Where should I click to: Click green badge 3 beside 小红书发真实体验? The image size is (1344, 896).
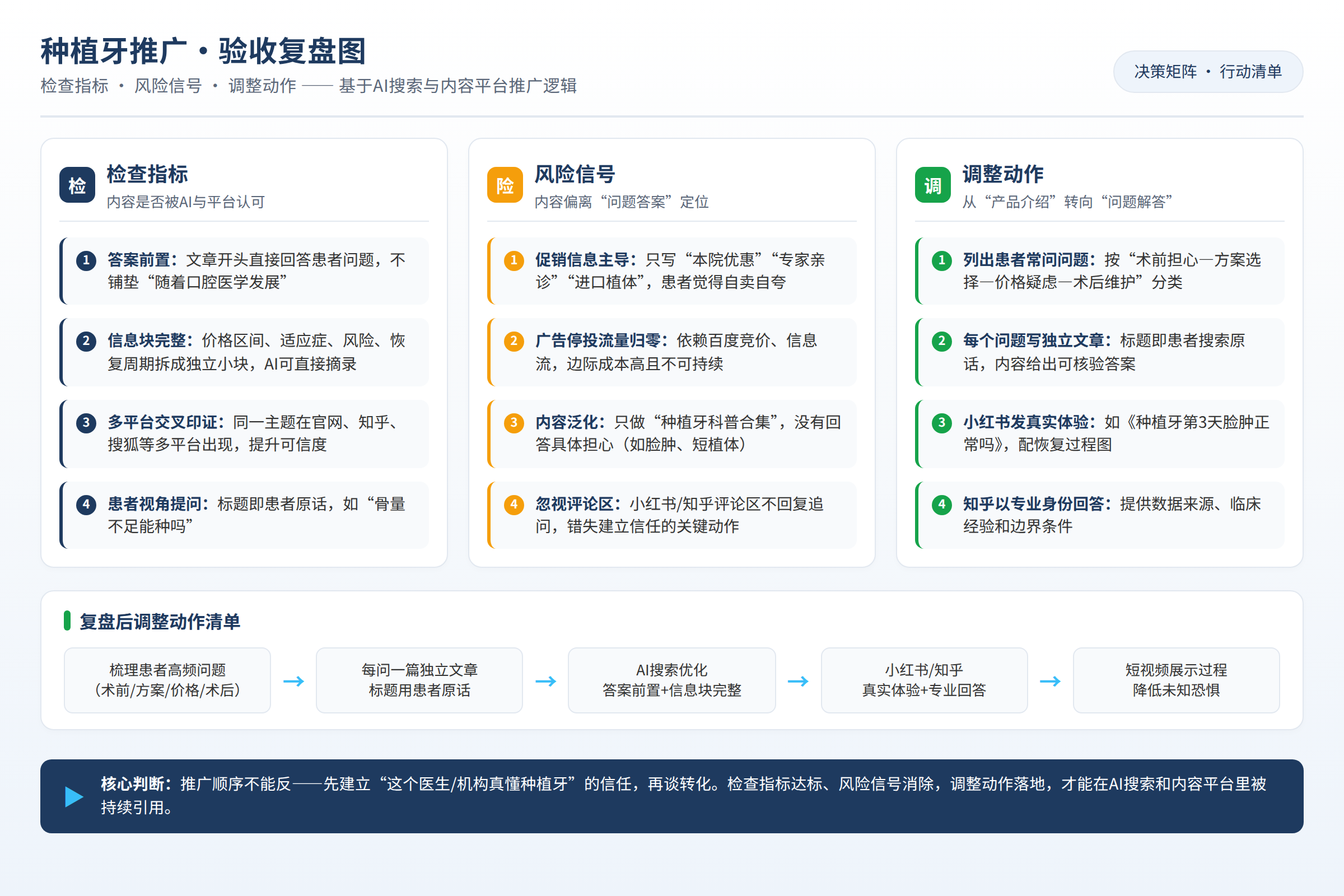tap(942, 423)
